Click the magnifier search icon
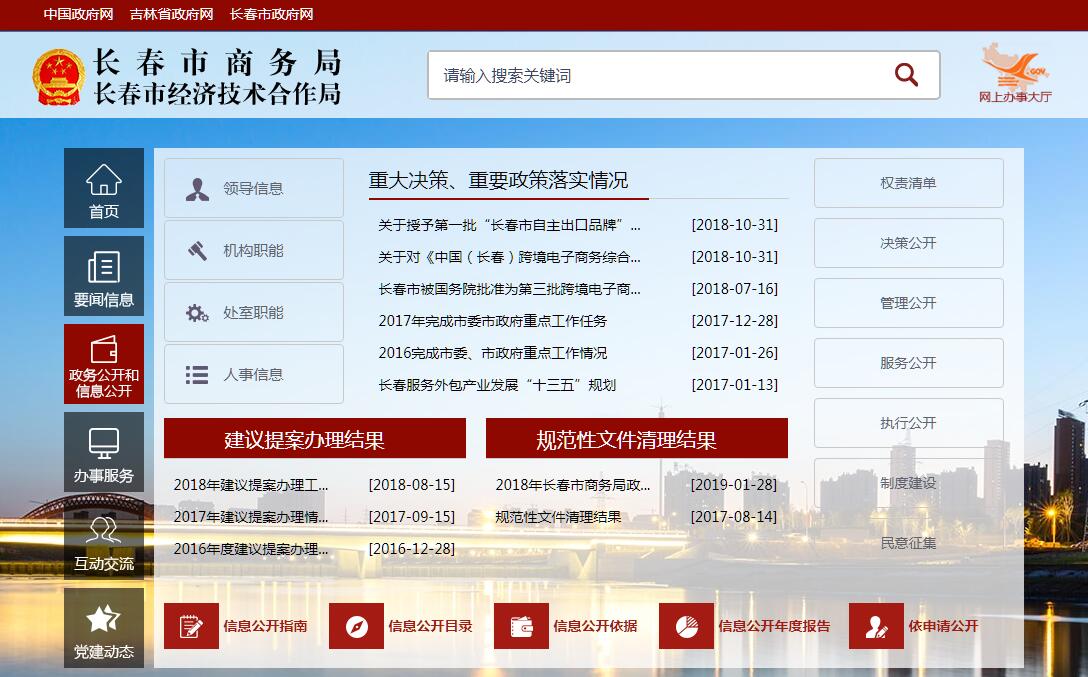 point(906,74)
